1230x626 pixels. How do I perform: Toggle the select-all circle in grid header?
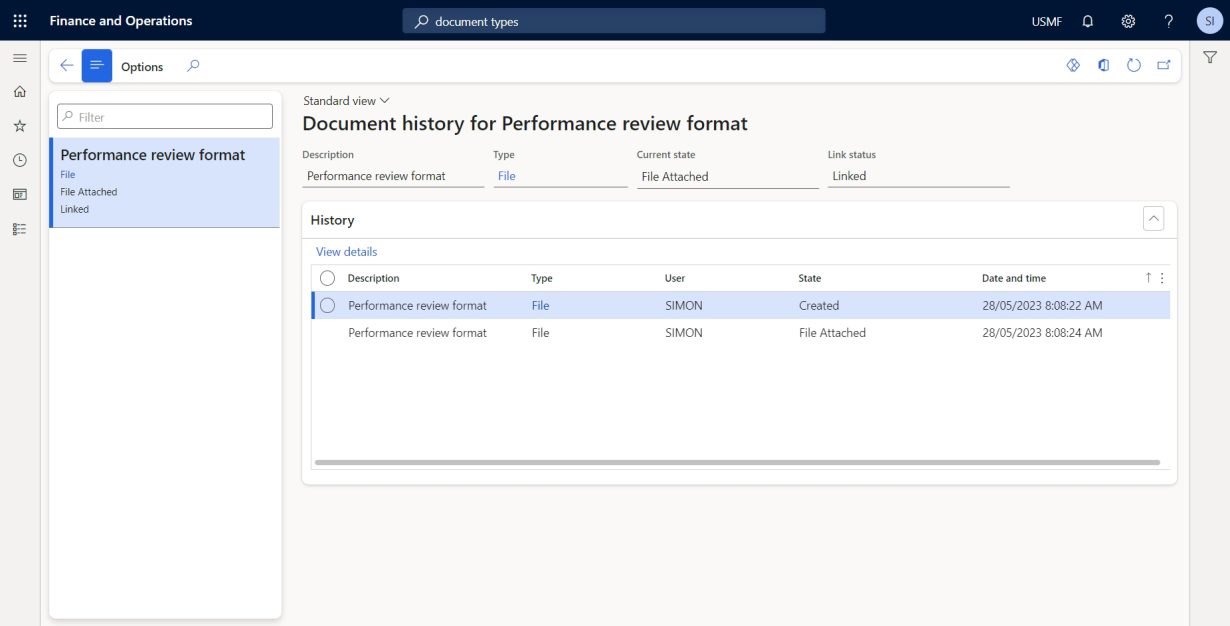[x=328, y=278]
